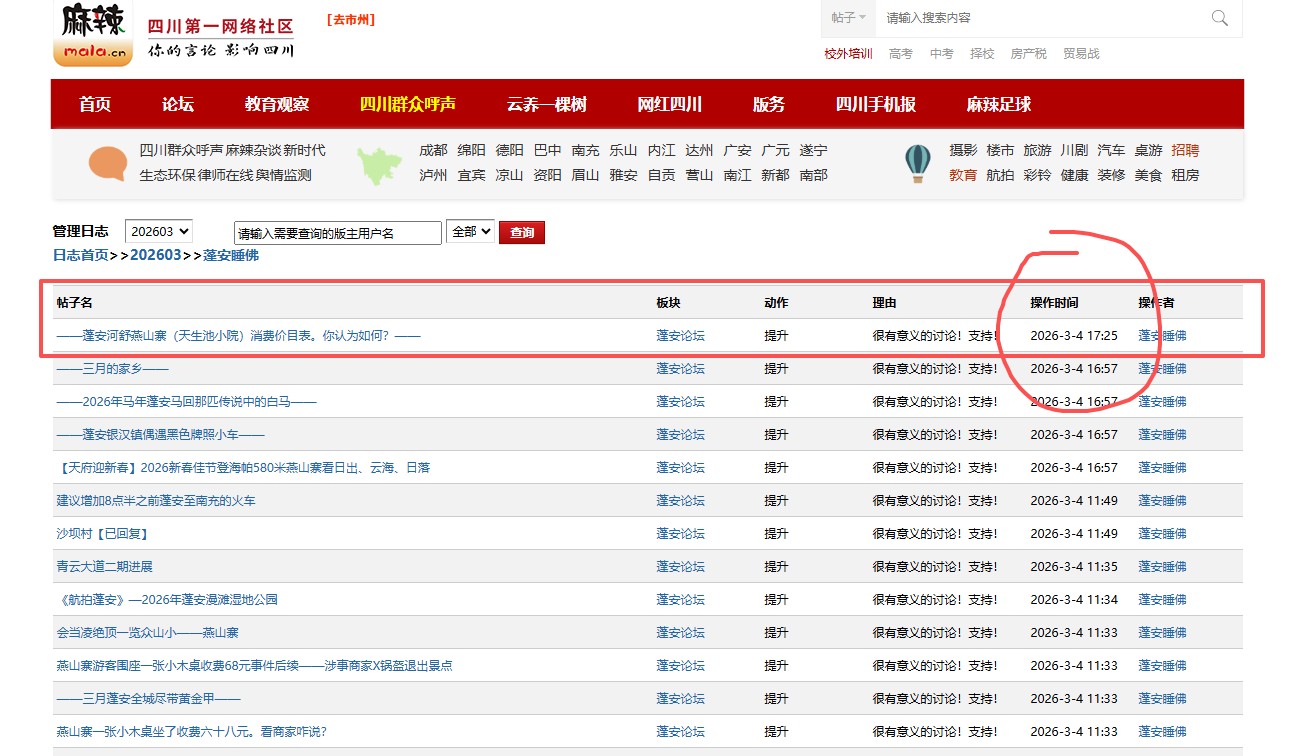
Task: Expand the 202603 month dropdown
Action: point(158,231)
